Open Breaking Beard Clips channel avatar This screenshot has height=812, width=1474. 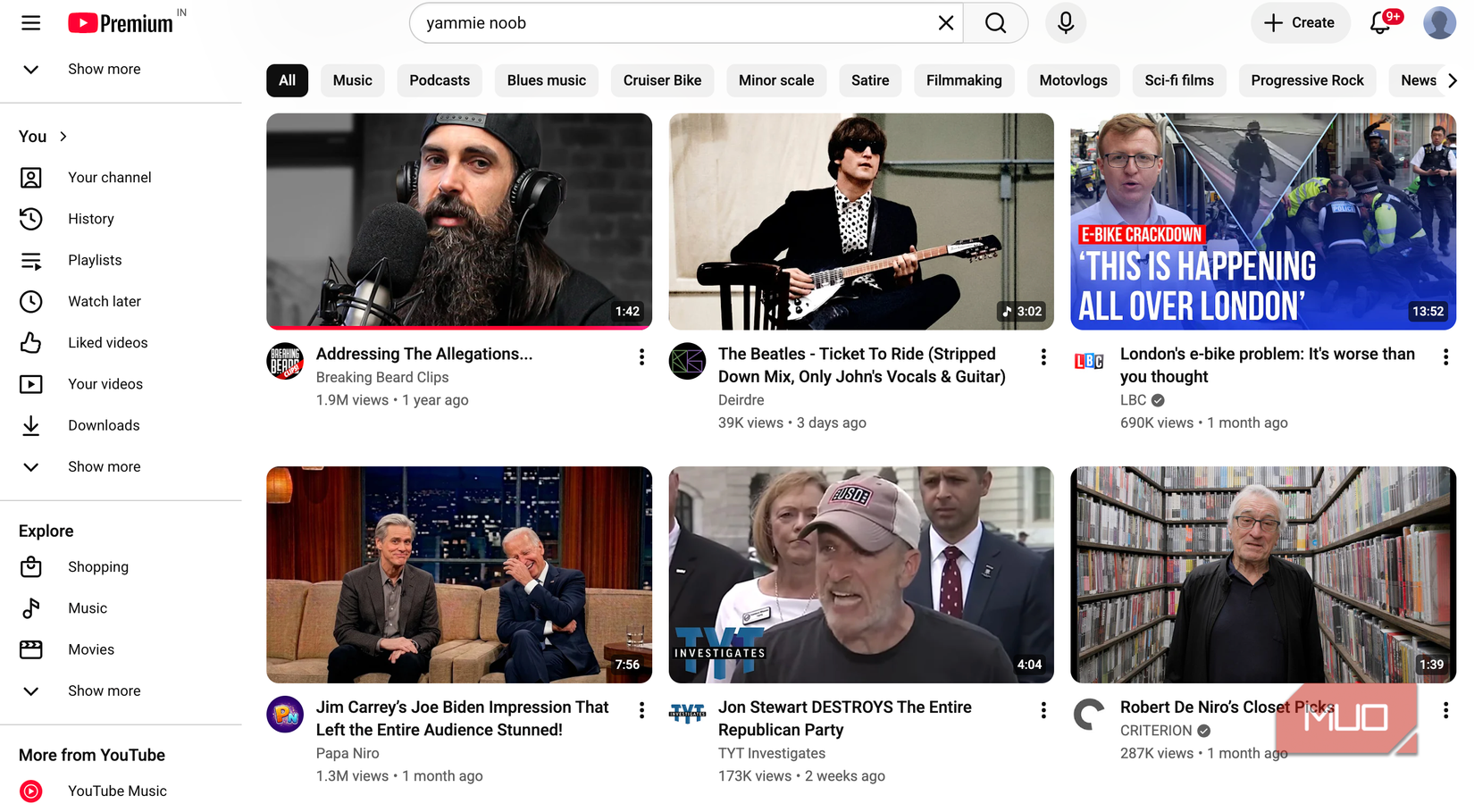(x=285, y=361)
